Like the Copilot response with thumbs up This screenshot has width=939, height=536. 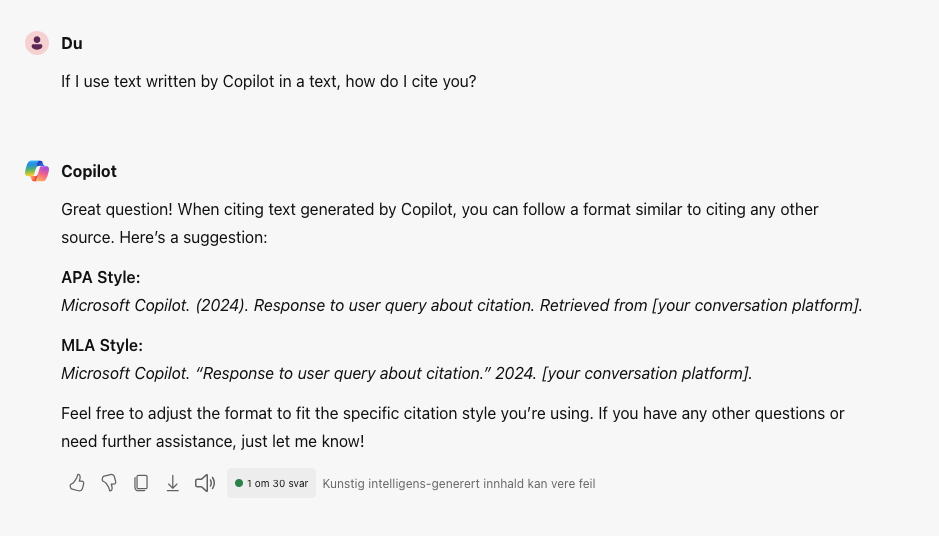(x=77, y=483)
